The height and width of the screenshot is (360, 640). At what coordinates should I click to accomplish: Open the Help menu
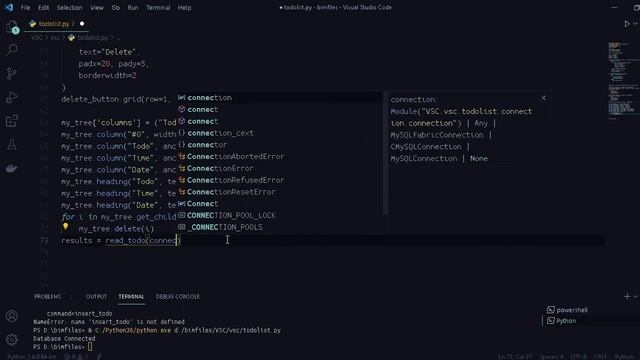(184, 7)
